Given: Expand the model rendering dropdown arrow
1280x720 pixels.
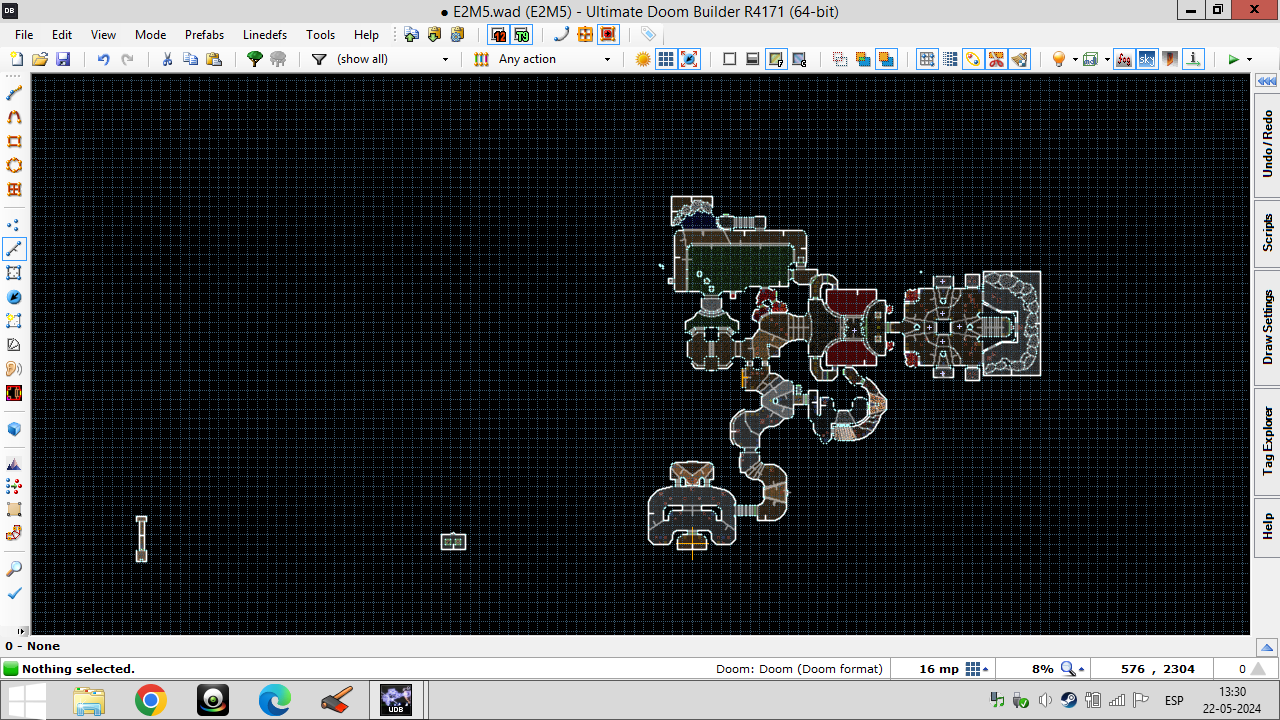Looking at the screenshot, I should pos(1107,60).
